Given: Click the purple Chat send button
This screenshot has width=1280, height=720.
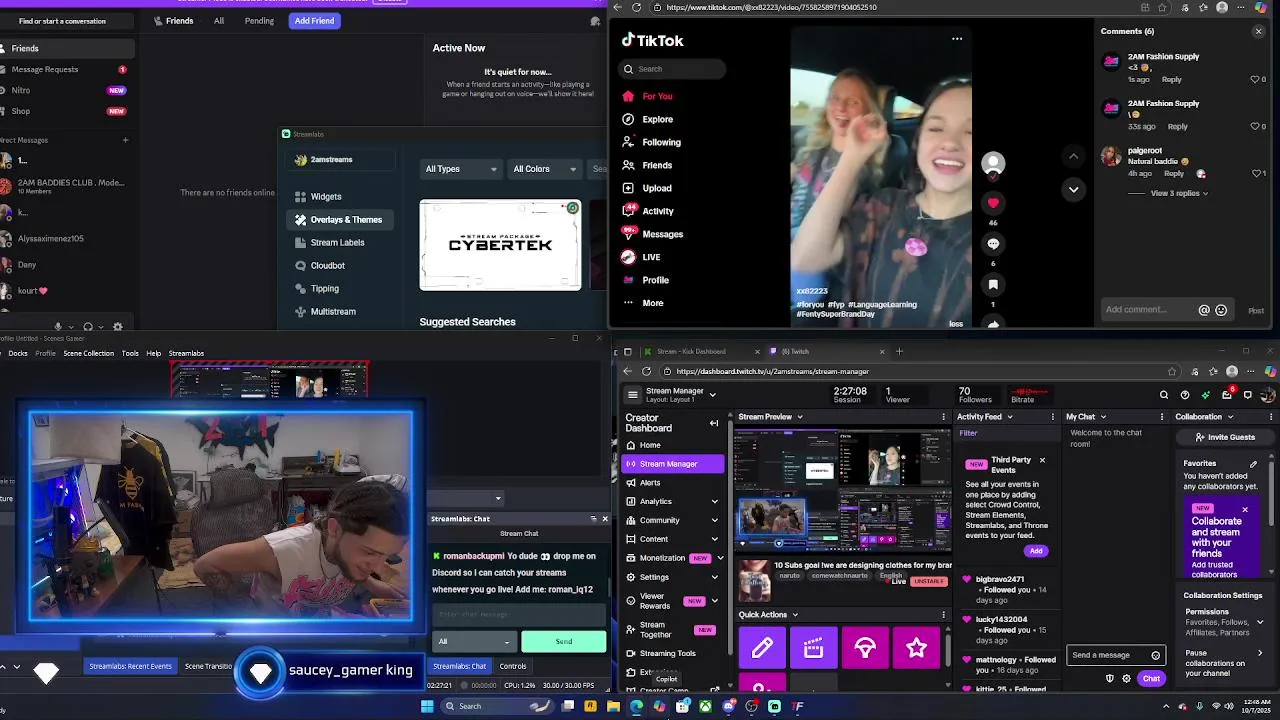Looking at the screenshot, I should pos(1151,679).
